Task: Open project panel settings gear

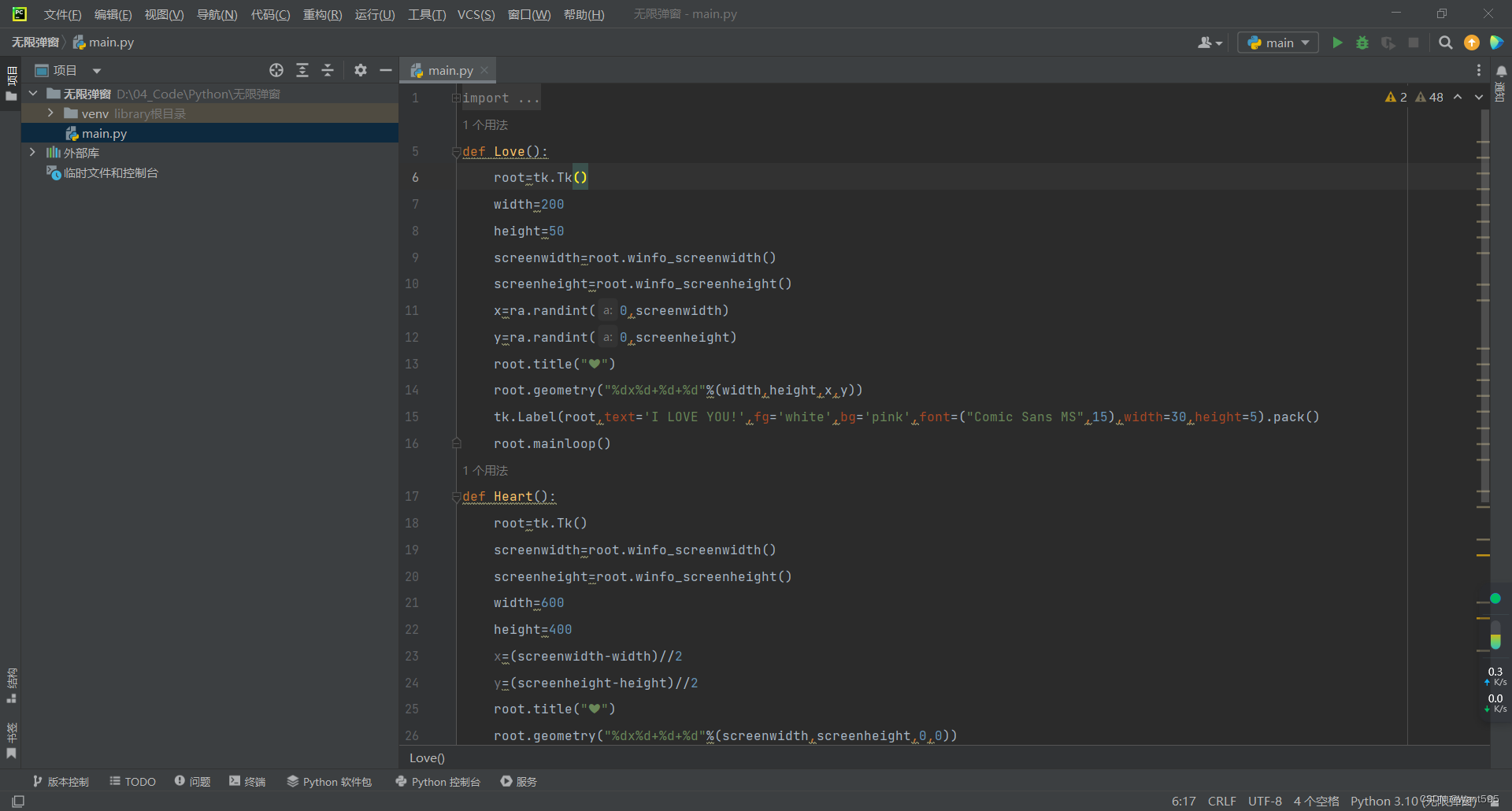Action: [x=361, y=70]
